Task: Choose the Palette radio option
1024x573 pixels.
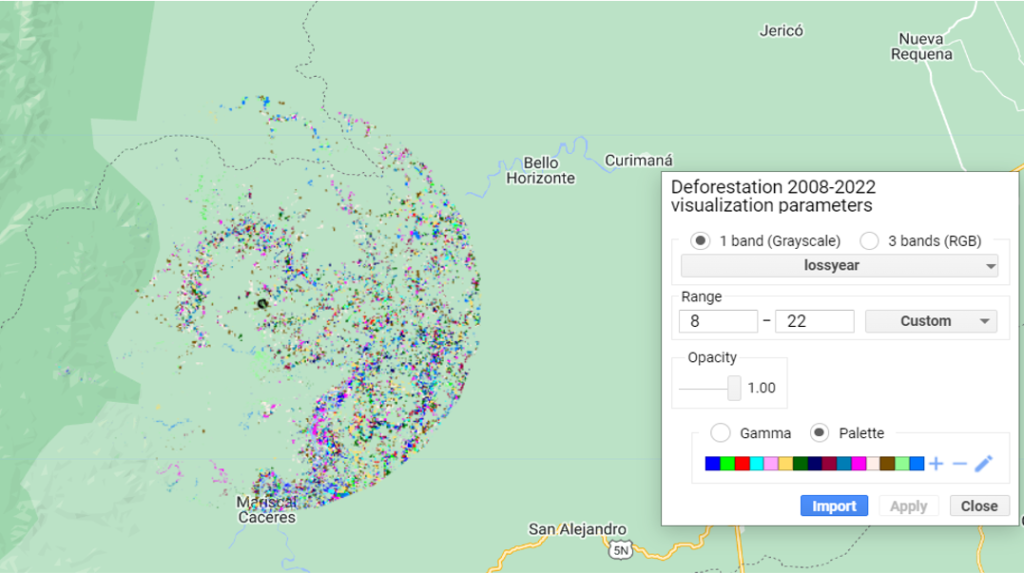Action: click(819, 433)
